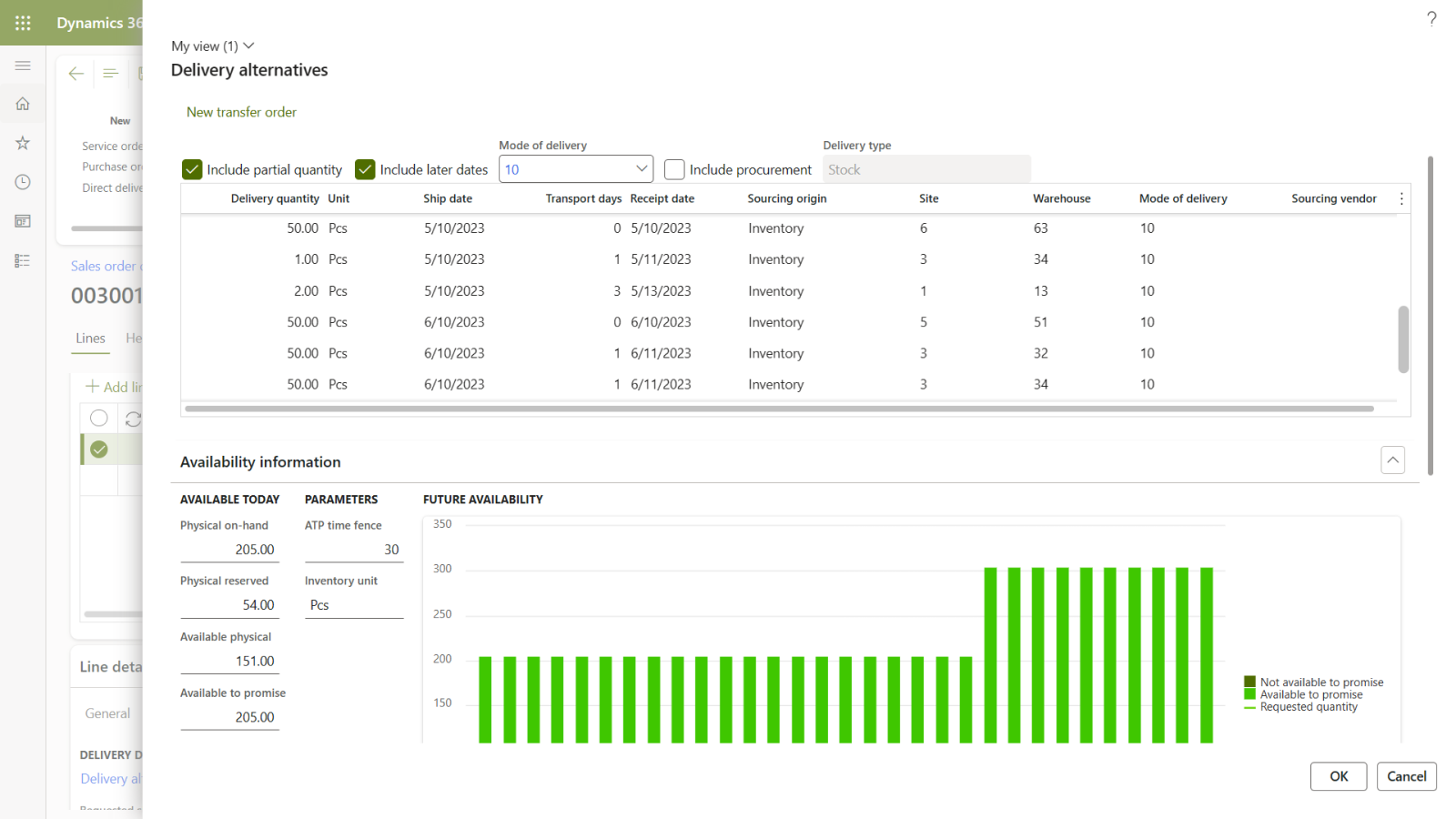1456x819 pixels.
Task: Uncheck Include later dates checkbox
Action: [x=365, y=170]
